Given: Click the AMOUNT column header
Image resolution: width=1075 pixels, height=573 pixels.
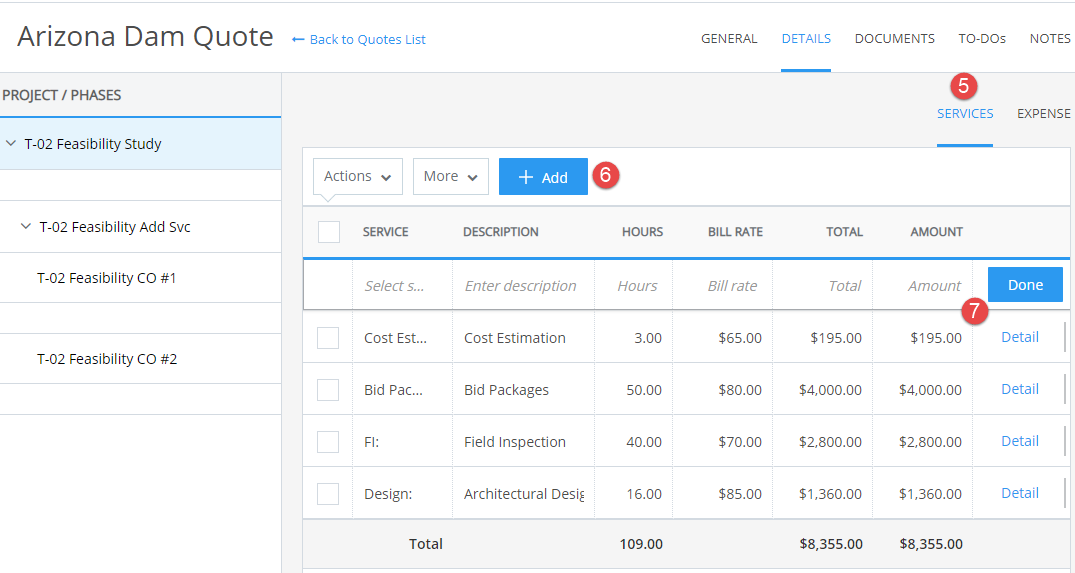Looking at the screenshot, I should click(937, 232).
